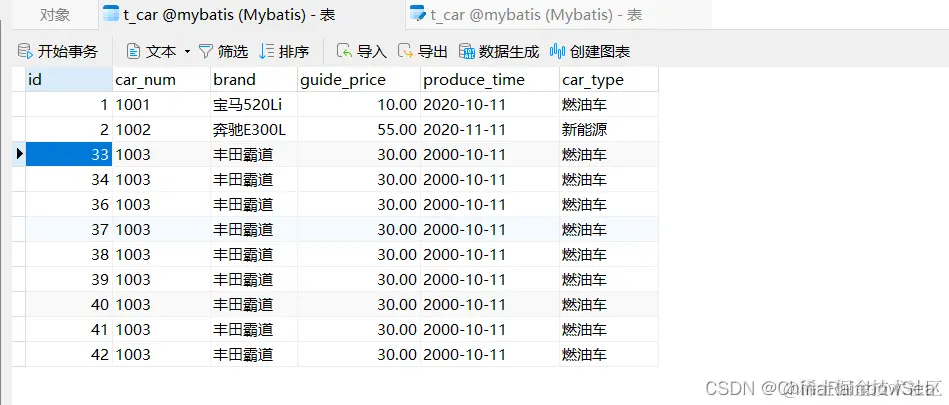The image size is (949, 405).
Task: Click the 导入 import label
Action: coord(372,51)
